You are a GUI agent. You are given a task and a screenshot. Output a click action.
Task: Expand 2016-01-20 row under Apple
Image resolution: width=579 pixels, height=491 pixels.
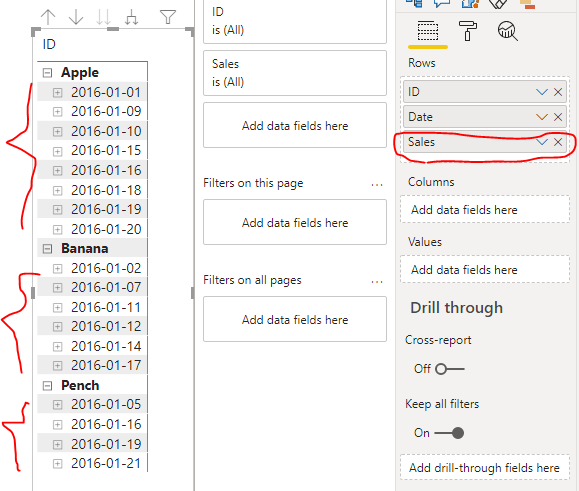coord(58,230)
